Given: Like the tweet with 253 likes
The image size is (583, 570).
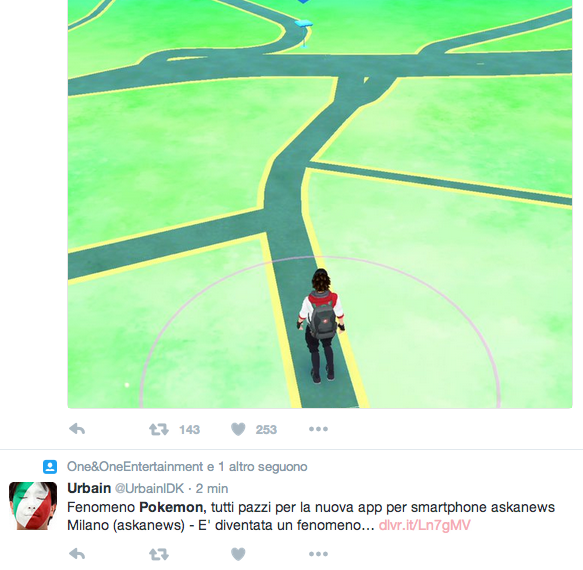Looking at the screenshot, I should (238, 429).
